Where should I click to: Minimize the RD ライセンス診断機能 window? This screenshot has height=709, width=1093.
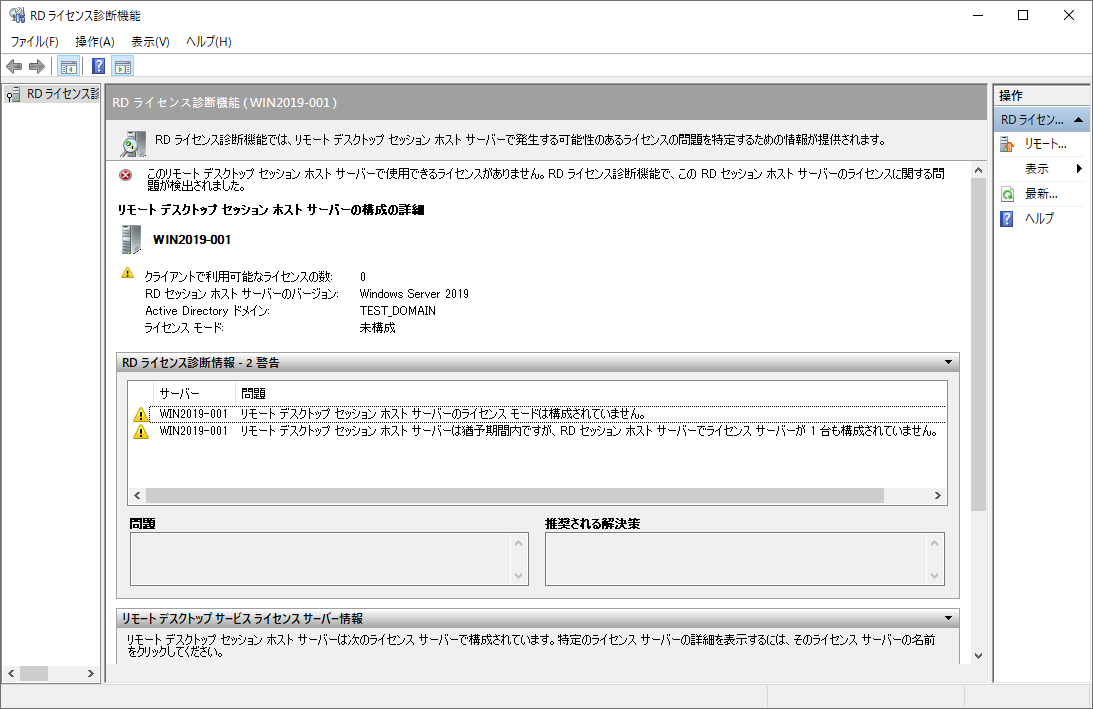click(978, 15)
